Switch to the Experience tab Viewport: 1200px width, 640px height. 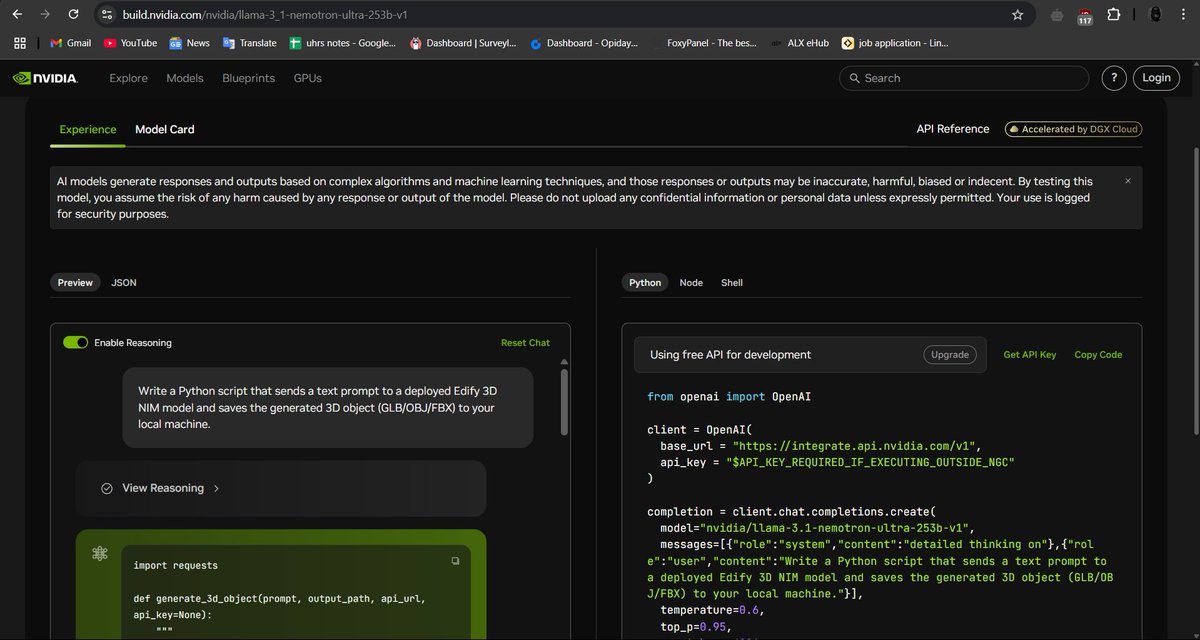click(x=88, y=129)
